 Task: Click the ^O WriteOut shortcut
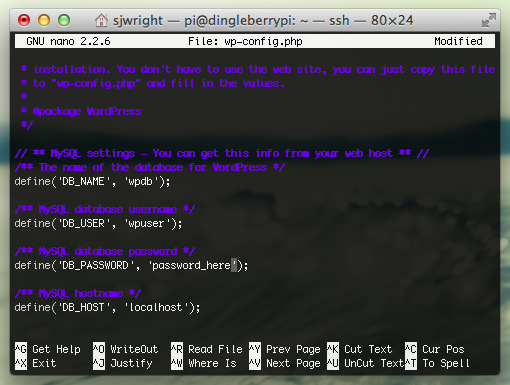(126, 349)
